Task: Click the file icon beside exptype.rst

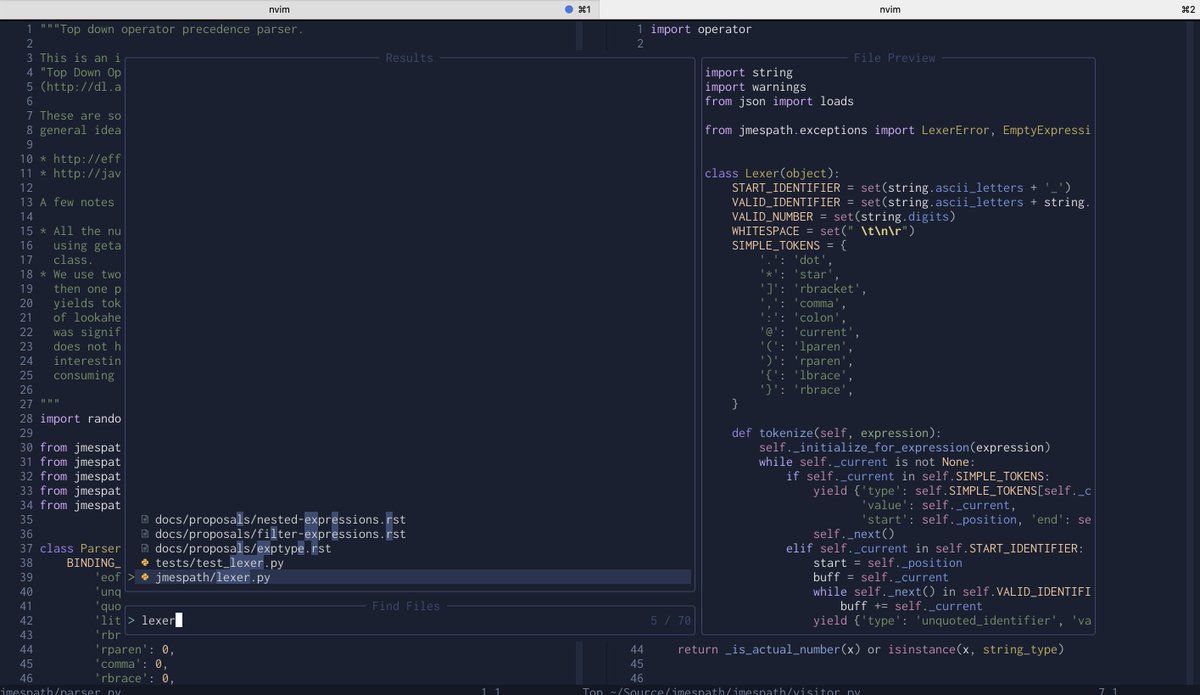Action: click(x=145, y=549)
